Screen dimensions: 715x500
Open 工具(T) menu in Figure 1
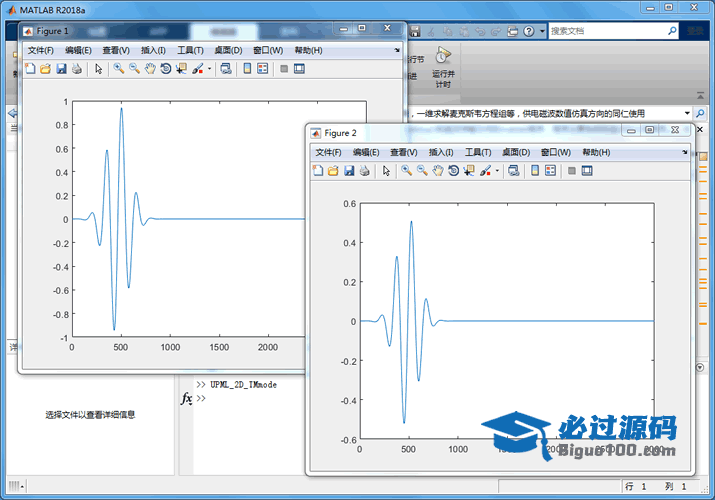tap(190, 51)
